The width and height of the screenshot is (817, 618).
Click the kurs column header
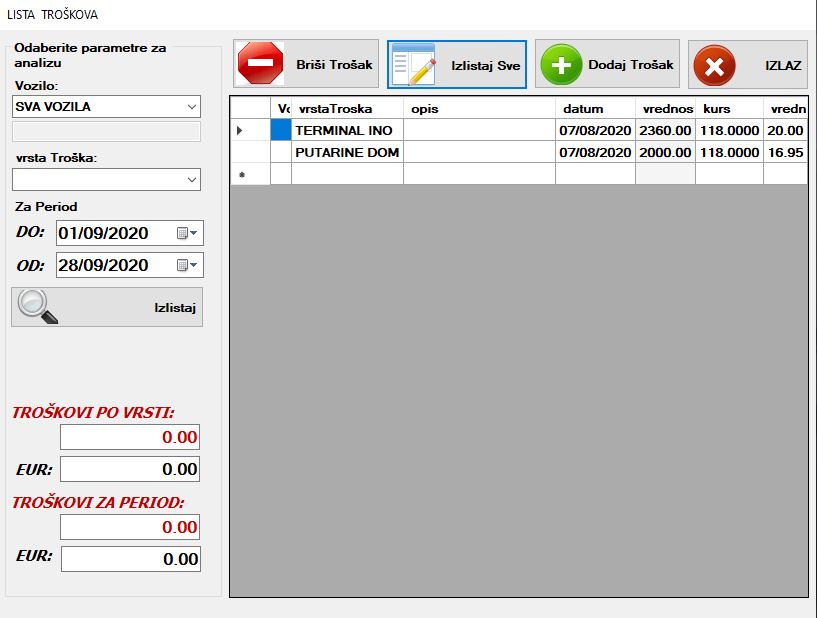point(728,108)
